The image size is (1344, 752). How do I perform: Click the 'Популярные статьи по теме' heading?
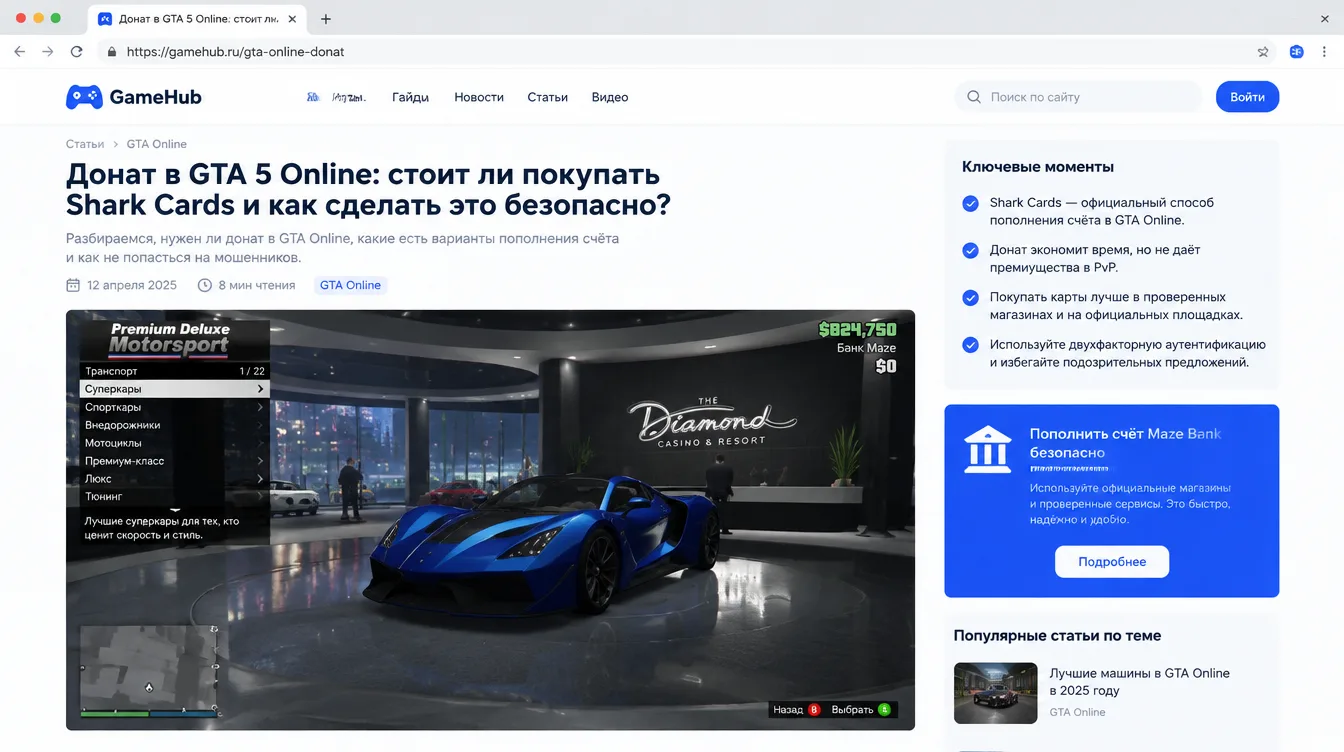(x=1057, y=635)
